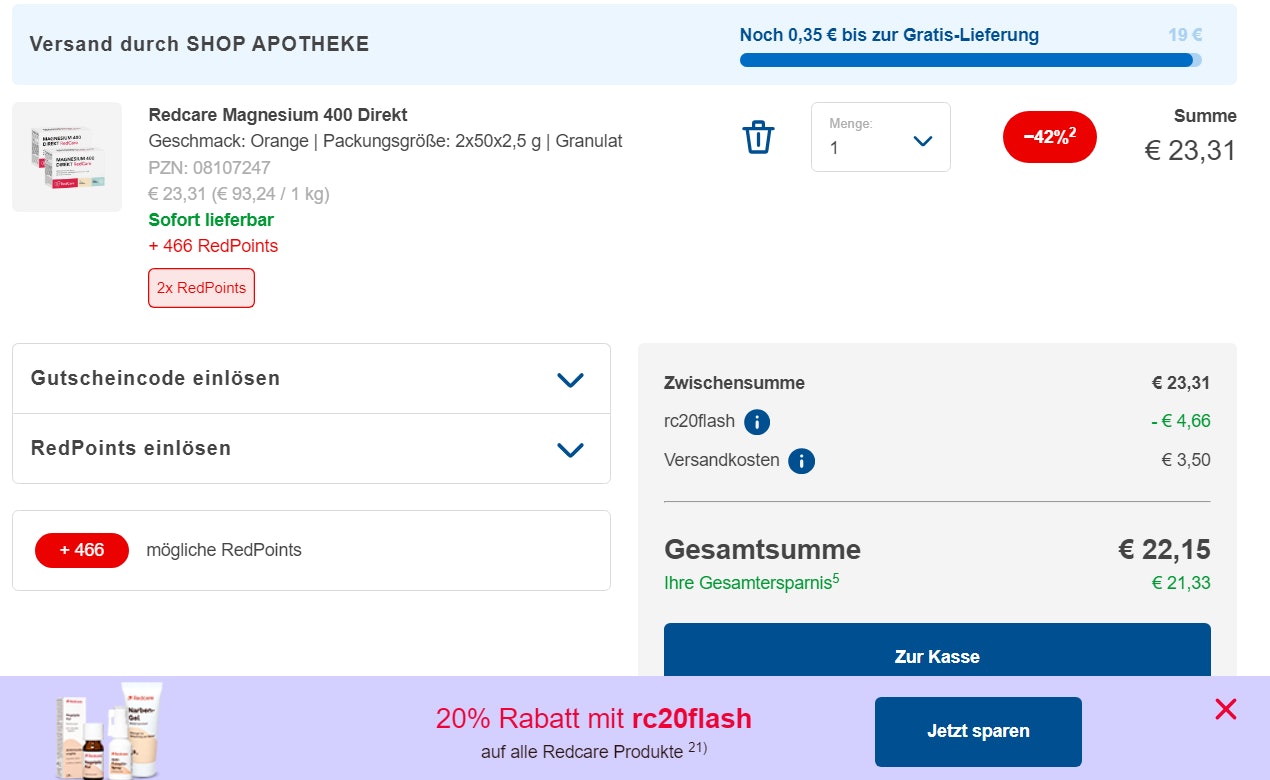Open footnote 5 next to Ihre Gesamtersparnis

click(x=836, y=578)
